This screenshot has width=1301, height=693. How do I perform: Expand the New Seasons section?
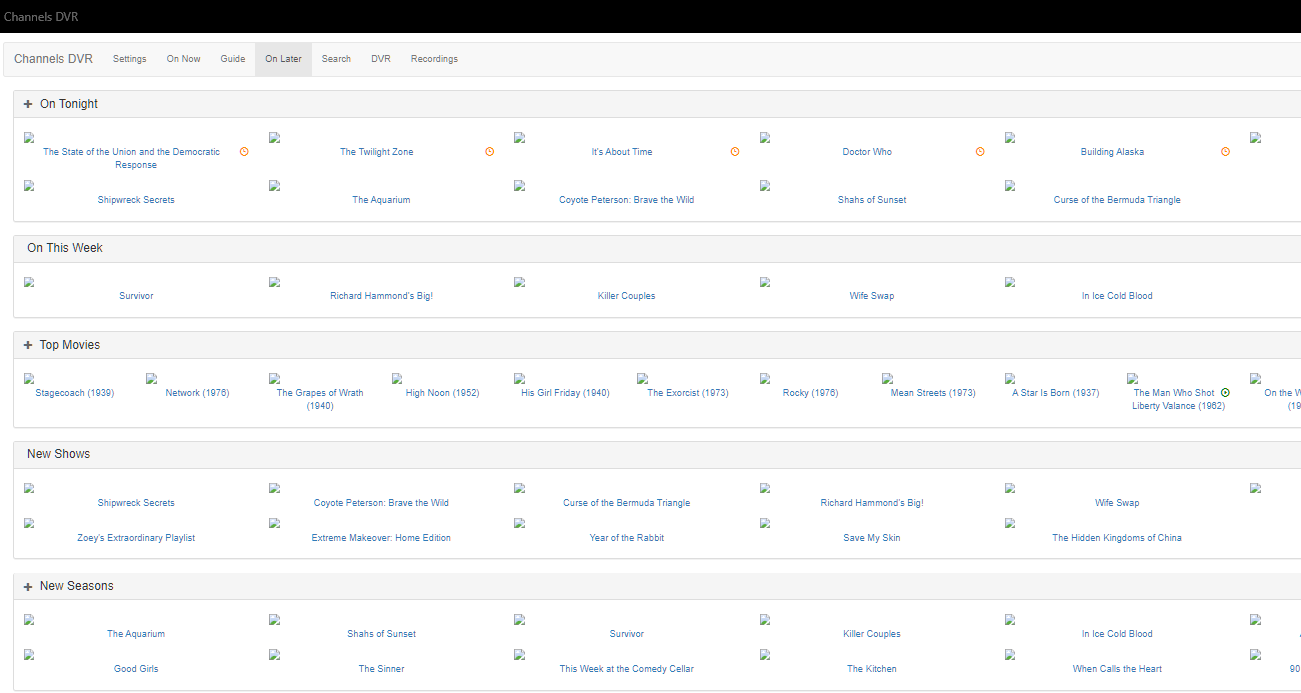coord(28,586)
